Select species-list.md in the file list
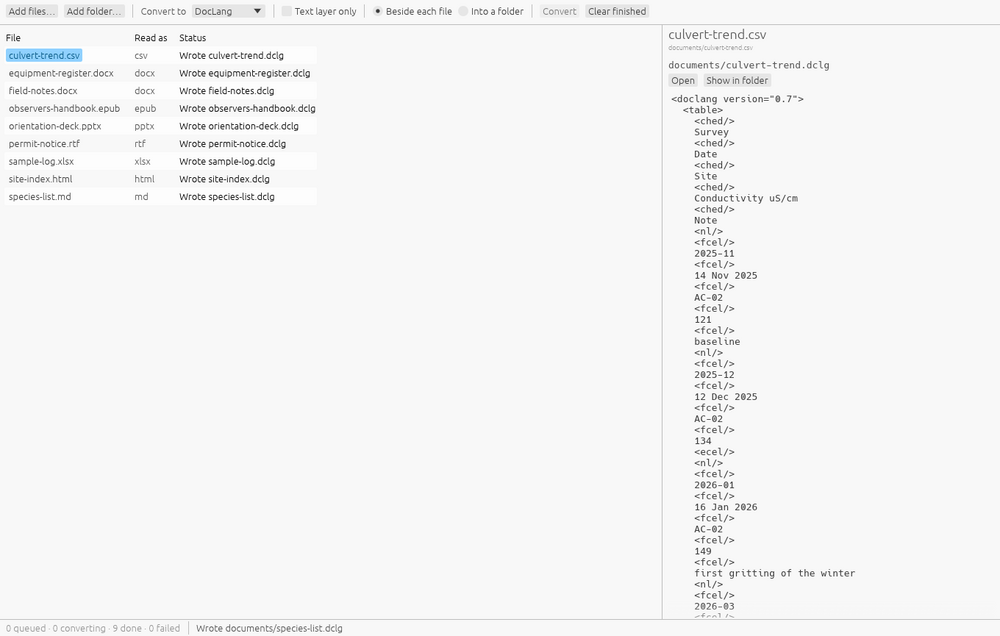 coord(40,197)
